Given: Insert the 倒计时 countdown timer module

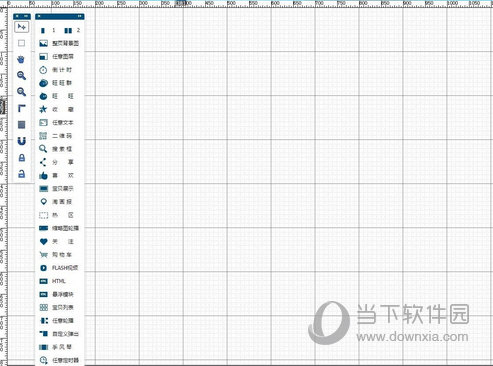Looking at the screenshot, I should (x=55, y=70).
